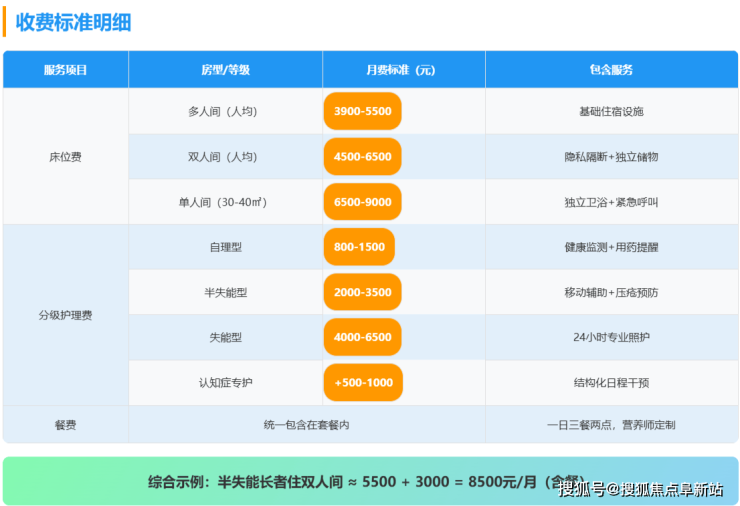Image resolution: width=740 pixels, height=506 pixels.
Task: Click the 包含服务 column header
Action: click(x=611, y=70)
